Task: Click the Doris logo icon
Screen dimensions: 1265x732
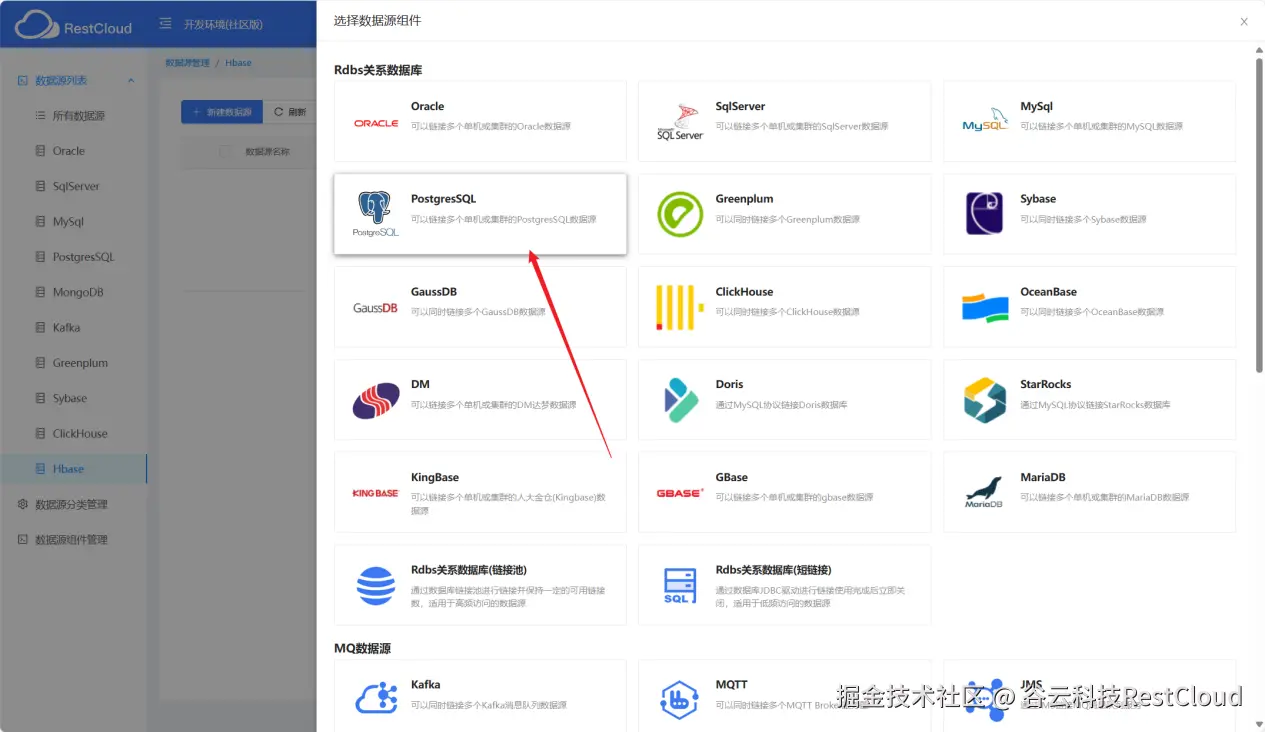Action: [680, 400]
